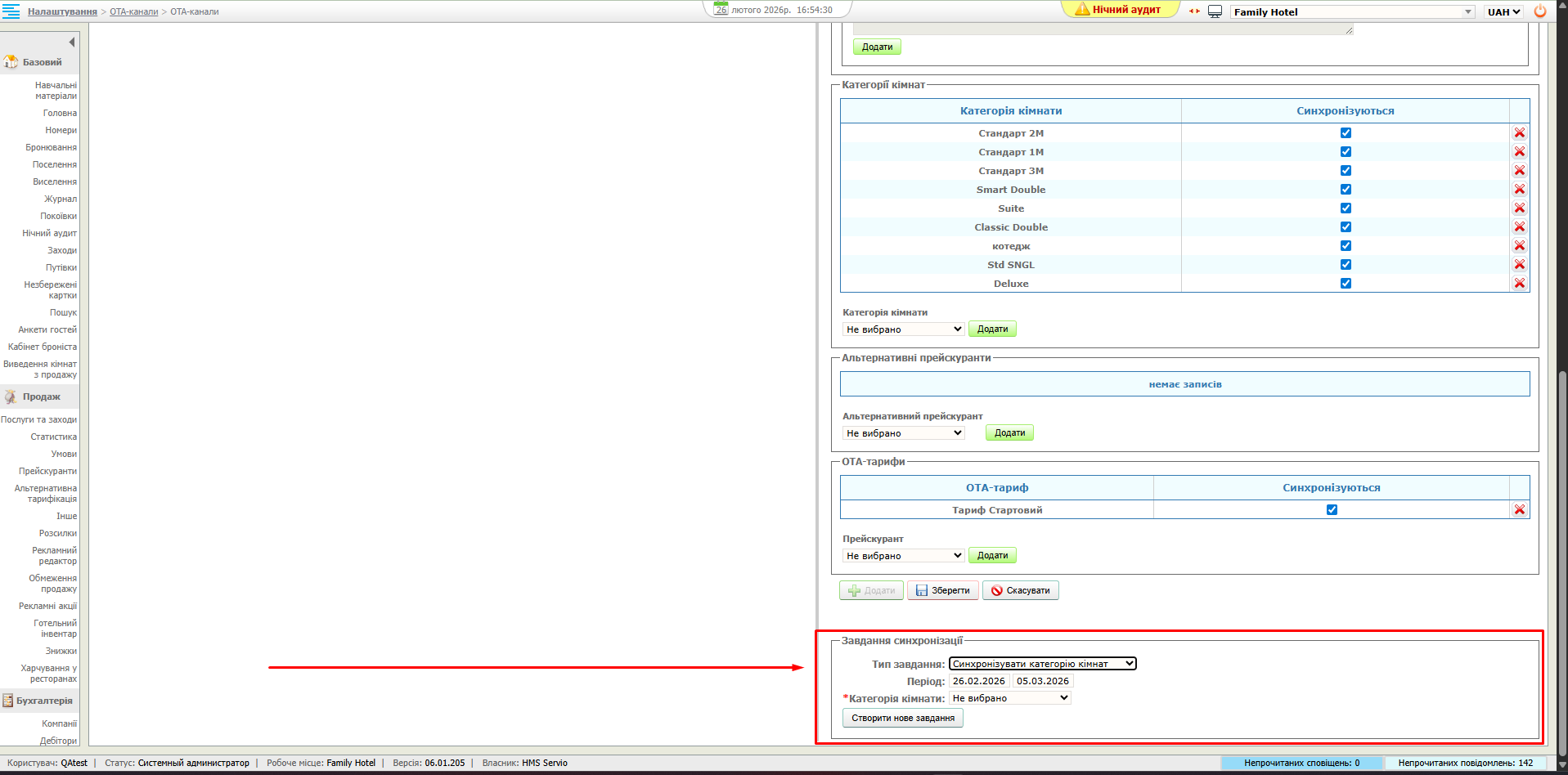Open Бронювання in the sidebar menu
Viewport: 1568px width, 775px height.
(x=51, y=148)
